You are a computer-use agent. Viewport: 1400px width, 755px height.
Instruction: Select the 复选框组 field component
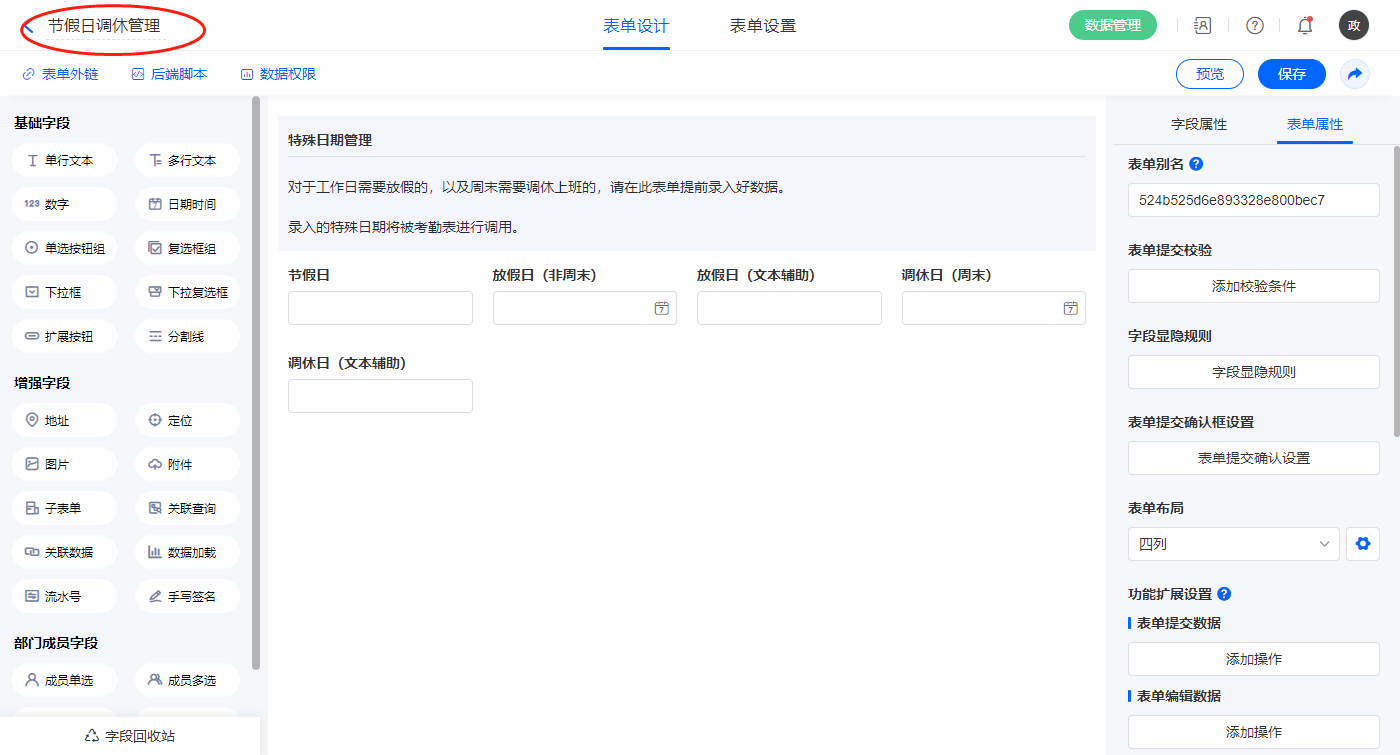tap(187, 249)
